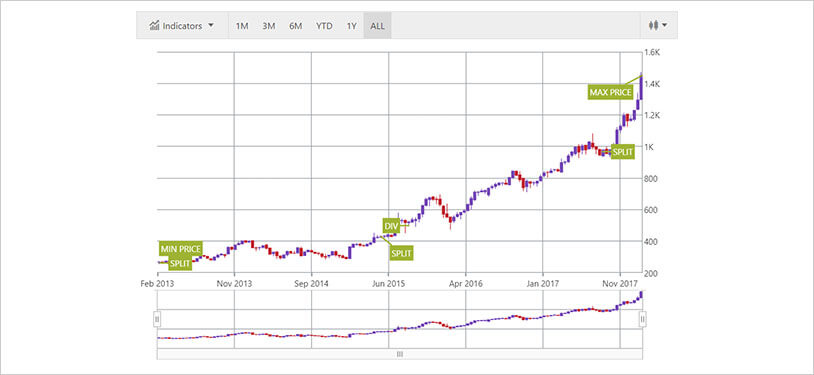Click the 1K price axis label
Screen dimensions: 814x375
[650, 147]
